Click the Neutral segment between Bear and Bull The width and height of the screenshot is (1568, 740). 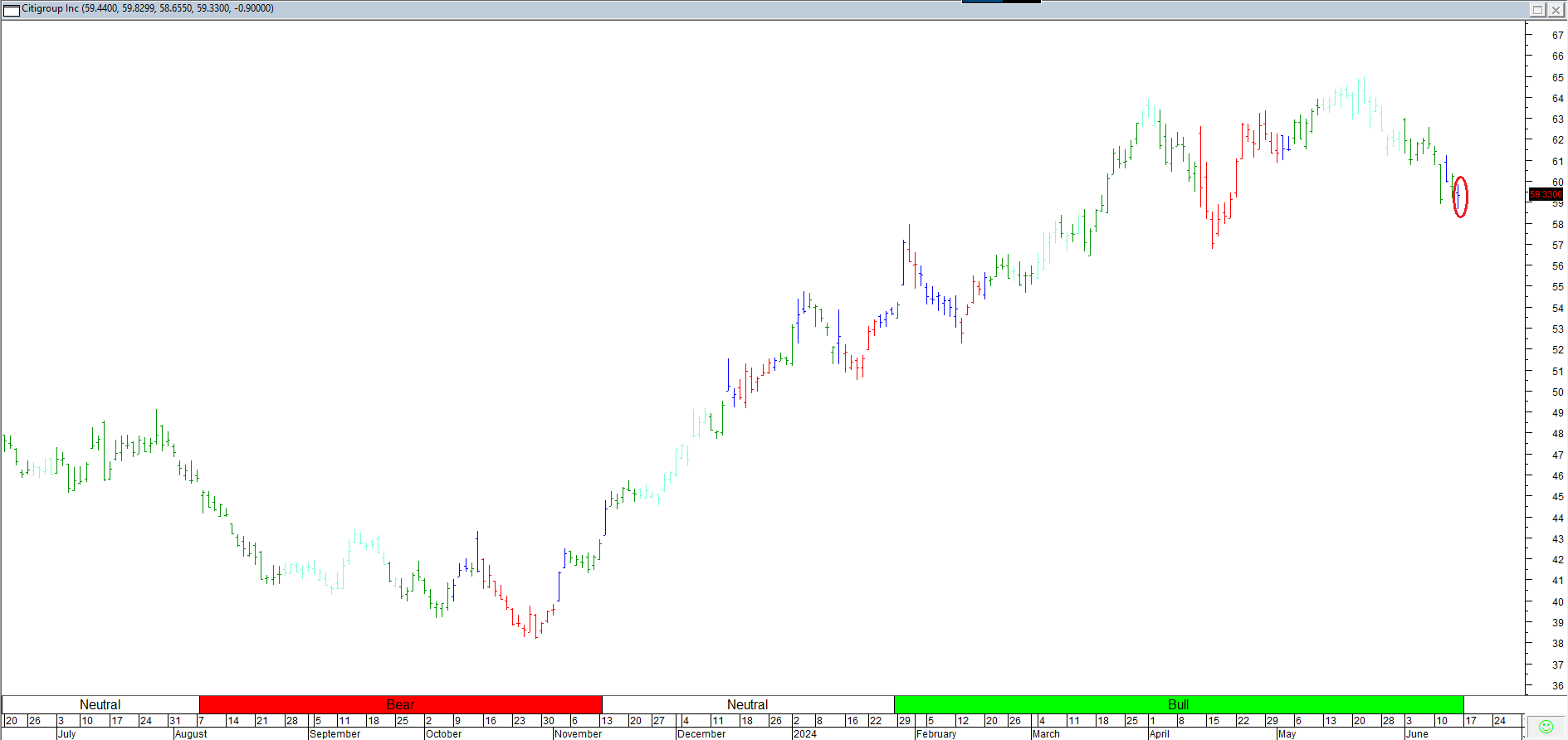[748, 704]
